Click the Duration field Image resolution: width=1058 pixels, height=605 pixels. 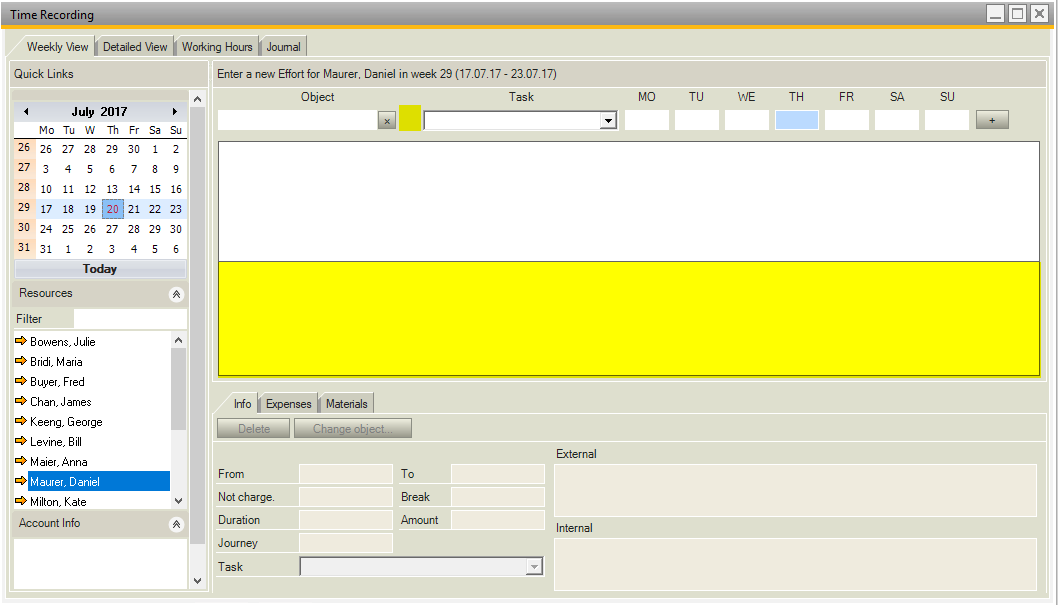[345, 519]
